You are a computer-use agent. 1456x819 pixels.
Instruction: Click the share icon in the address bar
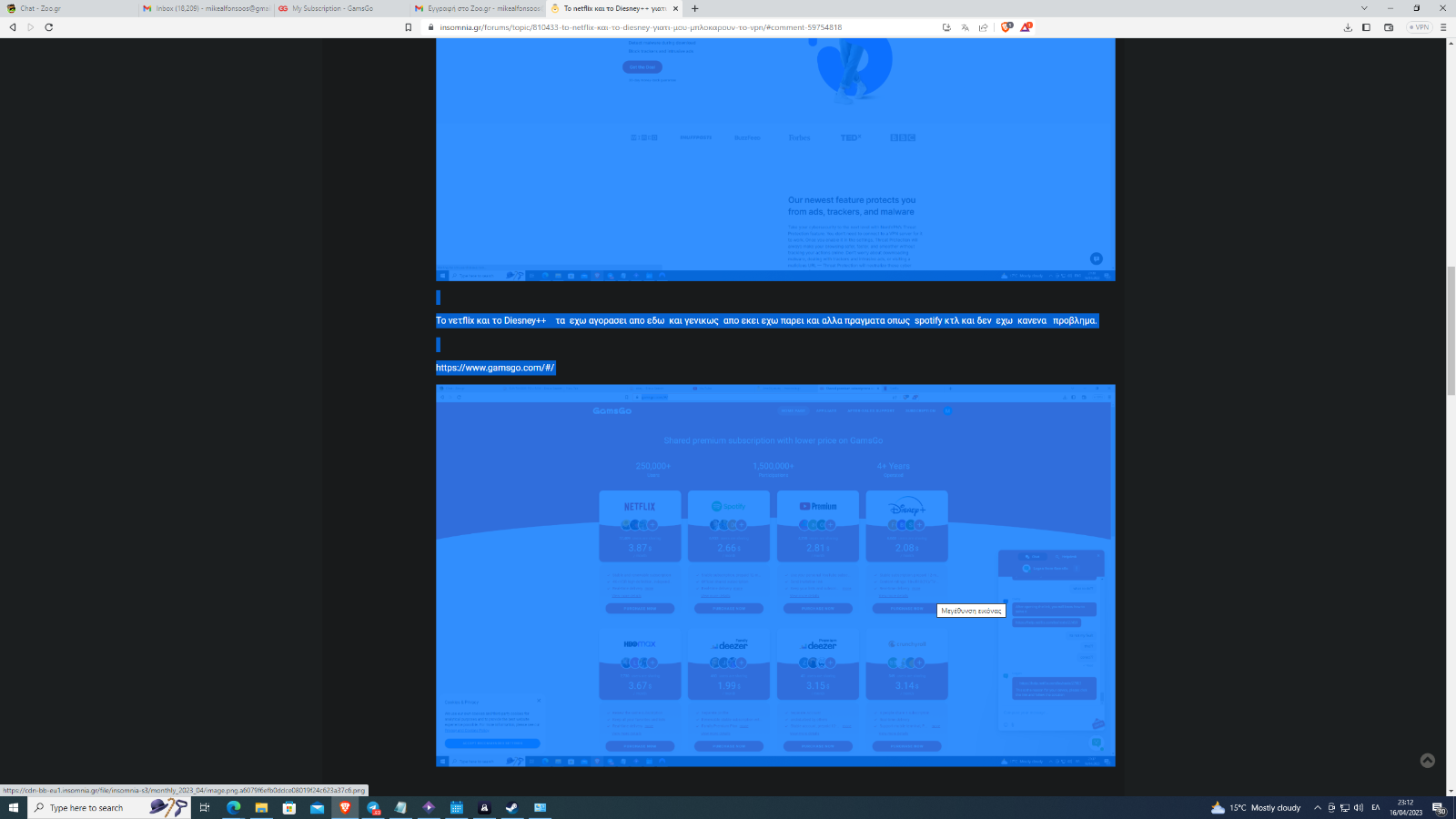pos(984,27)
